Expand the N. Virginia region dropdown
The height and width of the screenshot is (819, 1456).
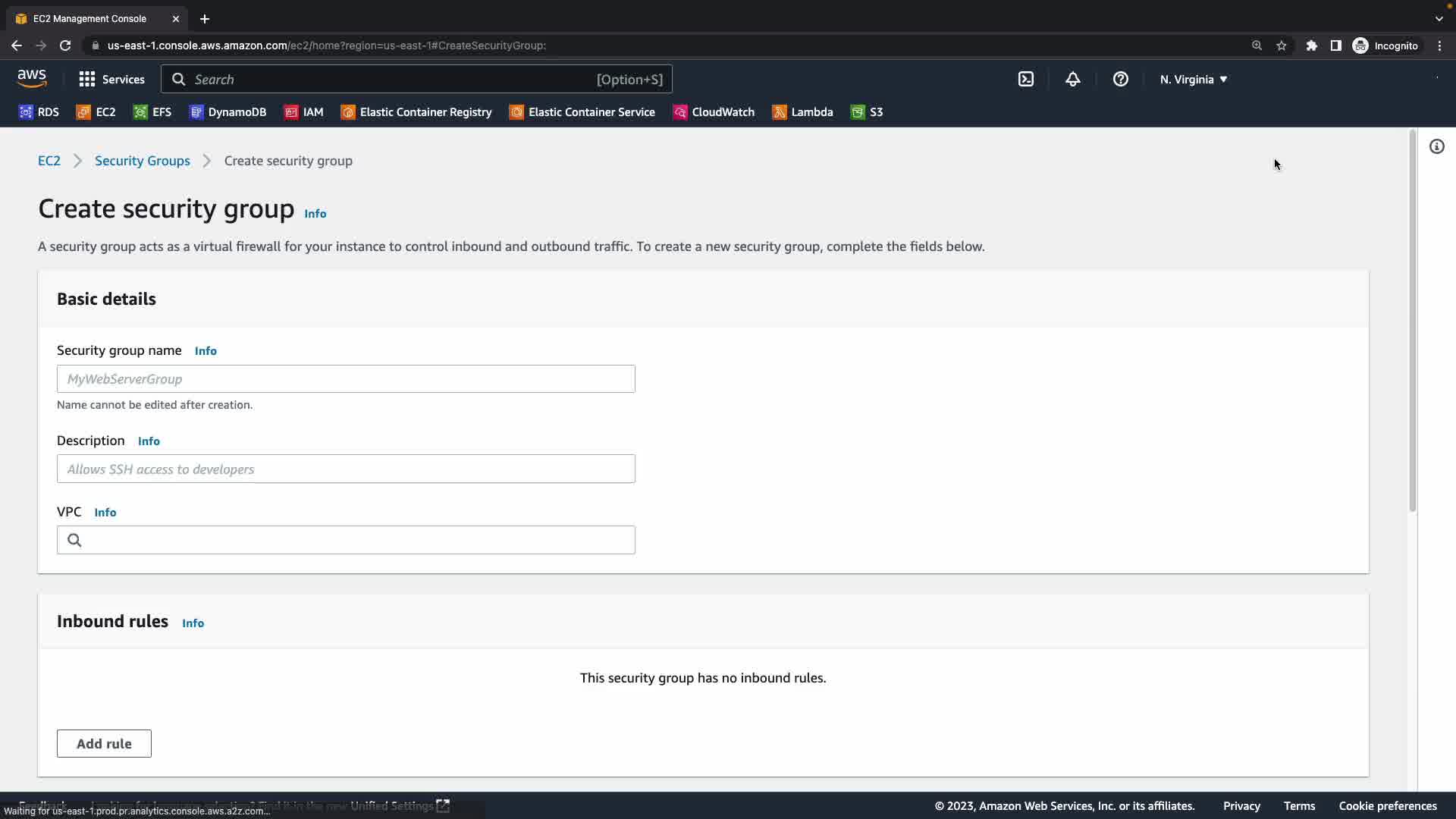[1194, 79]
